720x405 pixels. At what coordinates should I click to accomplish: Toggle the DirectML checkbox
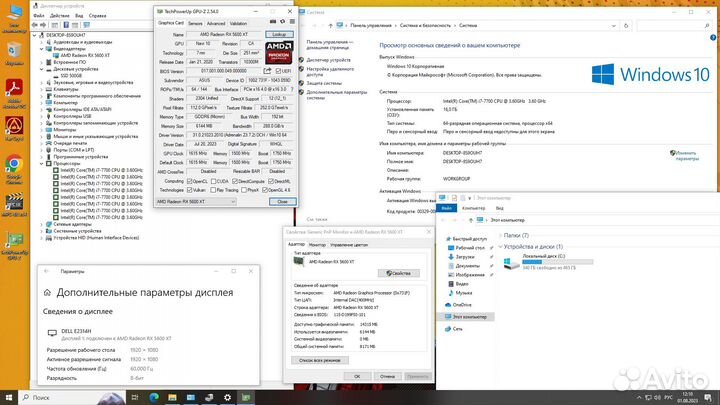(271, 181)
